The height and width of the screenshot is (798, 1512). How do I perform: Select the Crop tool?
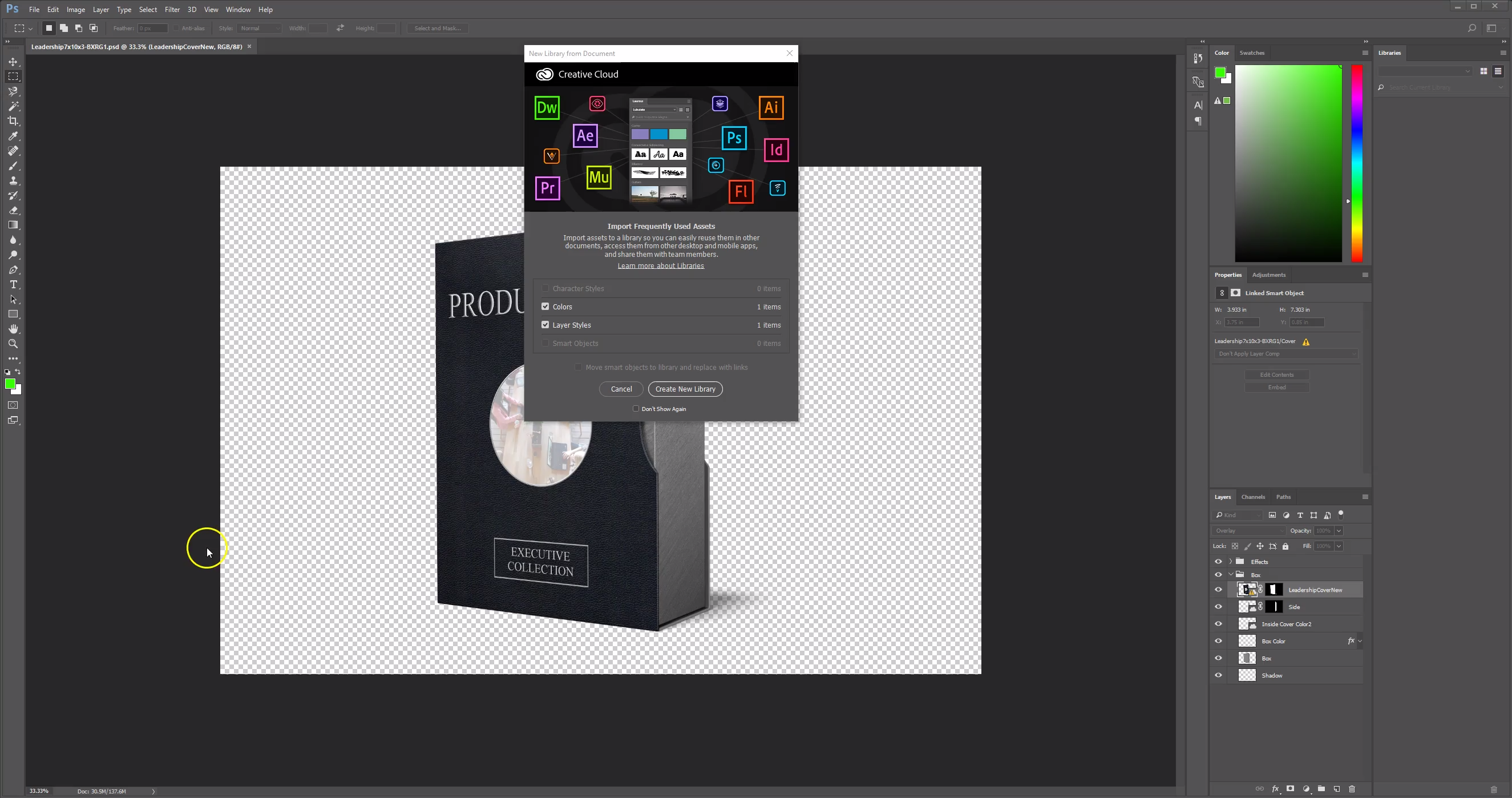click(x=13, y=121)
